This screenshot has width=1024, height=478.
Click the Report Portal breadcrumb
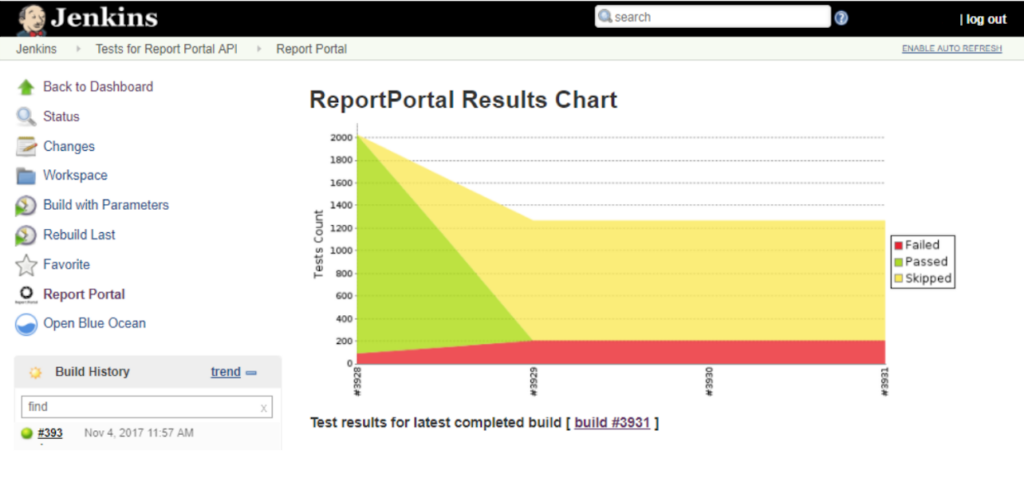(x=312, y=49)
